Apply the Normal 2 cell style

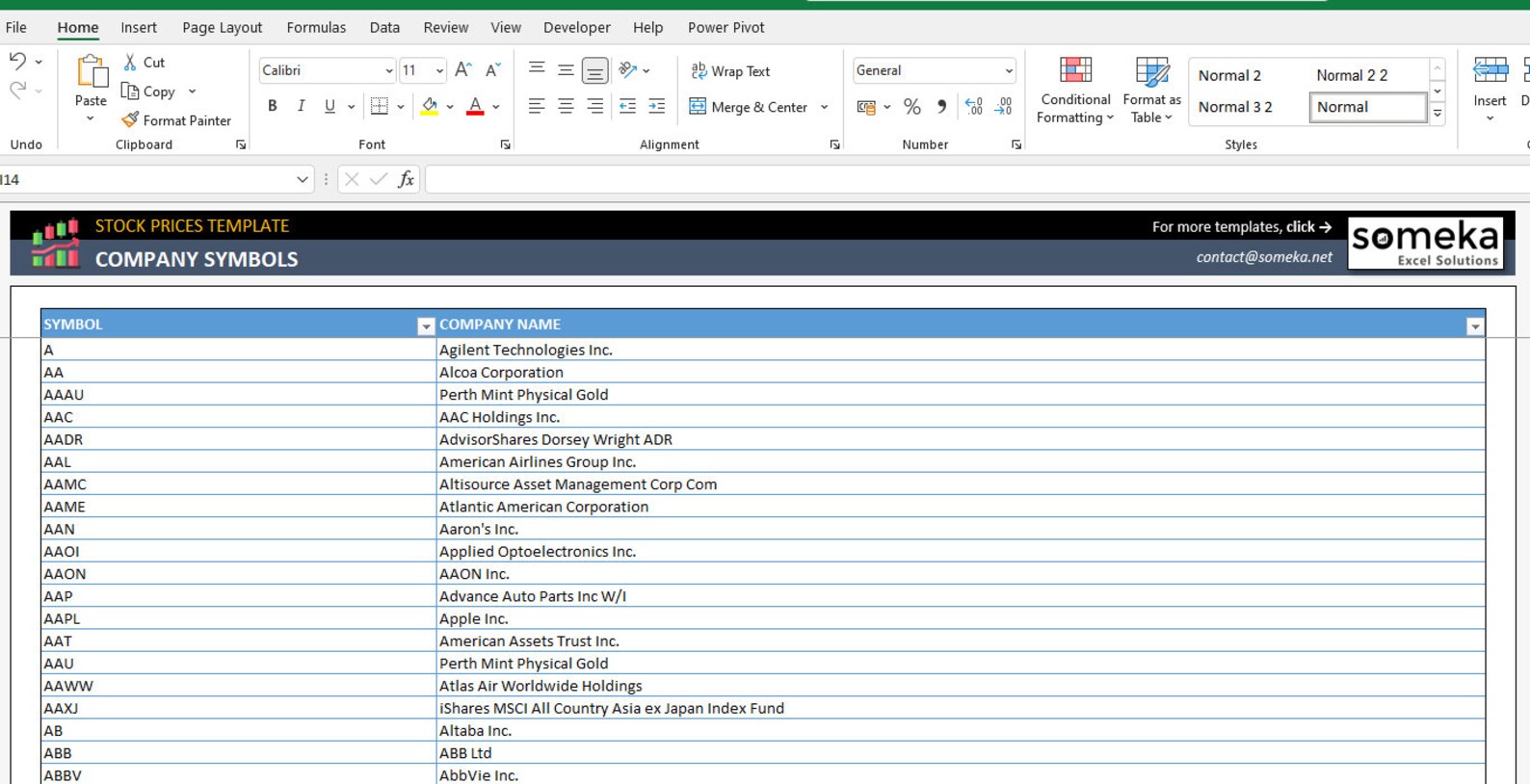point(1249,75)
